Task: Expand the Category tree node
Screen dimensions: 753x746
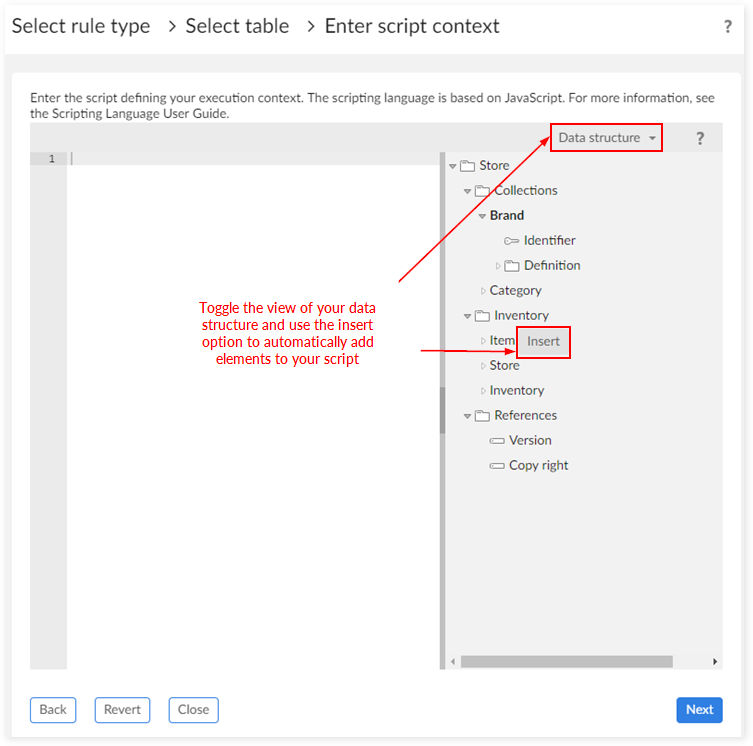Action: pyautogui.click(x=483, y=291)
